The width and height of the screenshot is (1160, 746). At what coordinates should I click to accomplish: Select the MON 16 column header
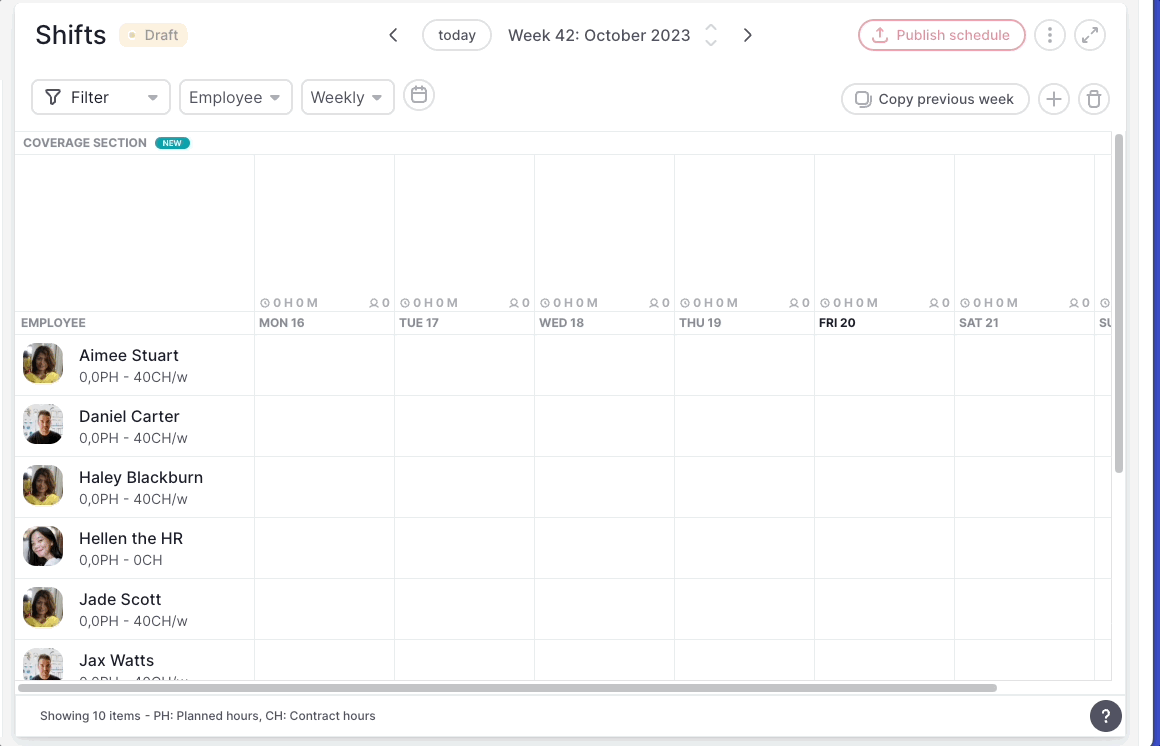point(282,323)
